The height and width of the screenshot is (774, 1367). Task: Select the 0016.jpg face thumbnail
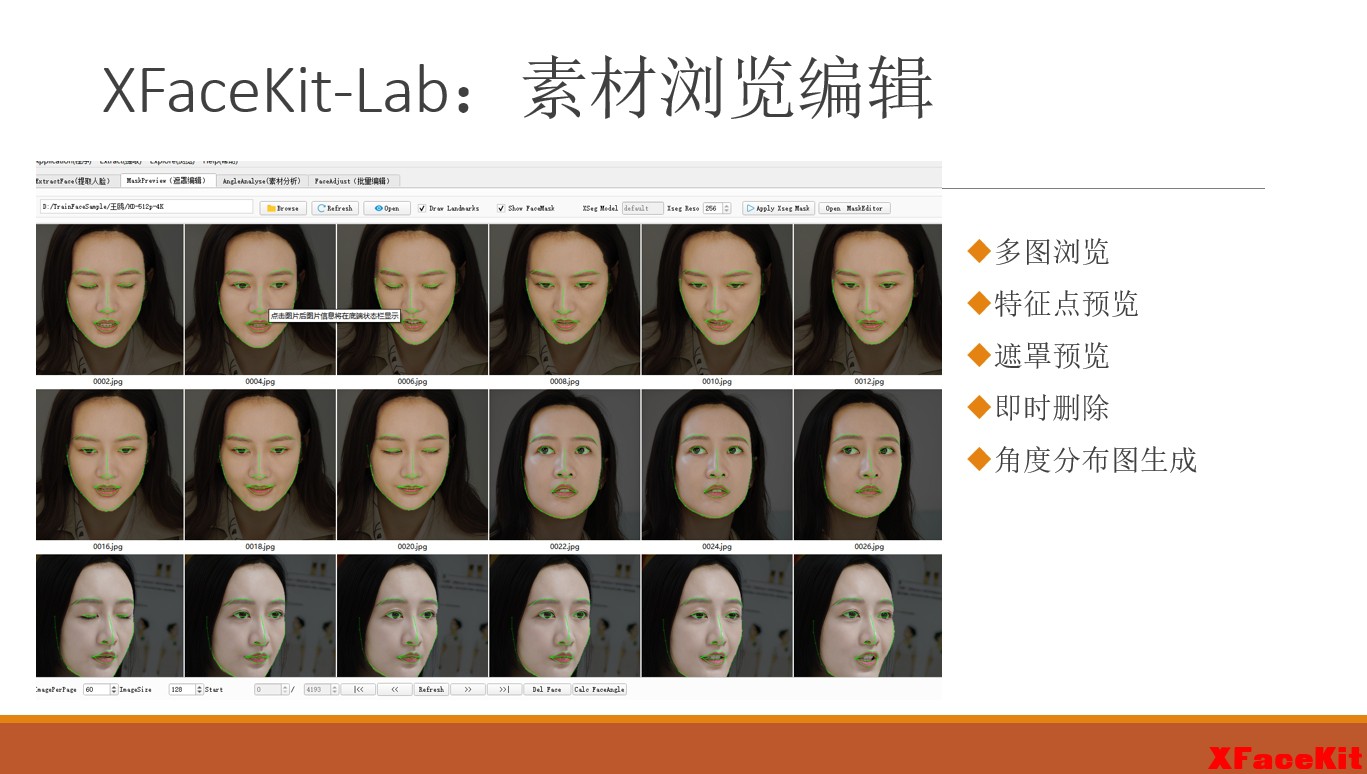pyautogui.click(x=109, y=464)
